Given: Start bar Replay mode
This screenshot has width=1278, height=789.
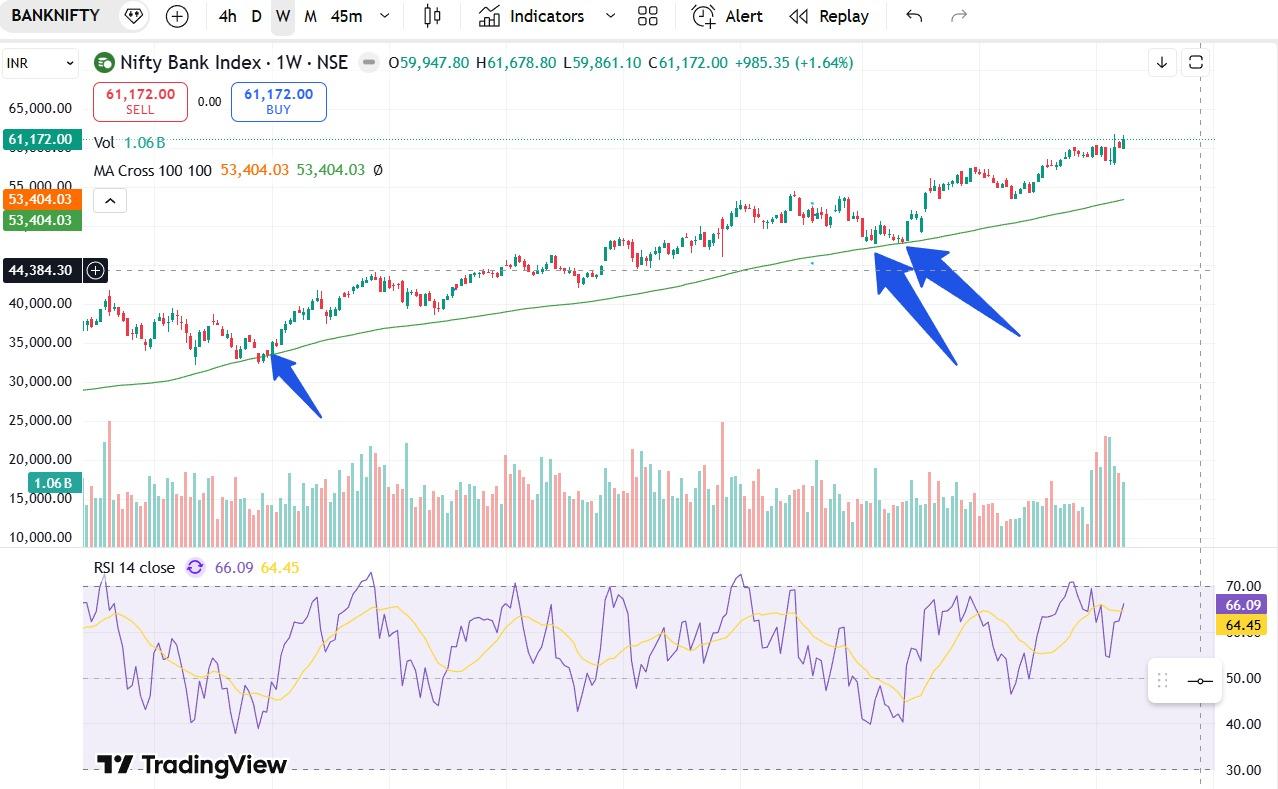Looking at the screenshot, I should [x=829, y=16].
